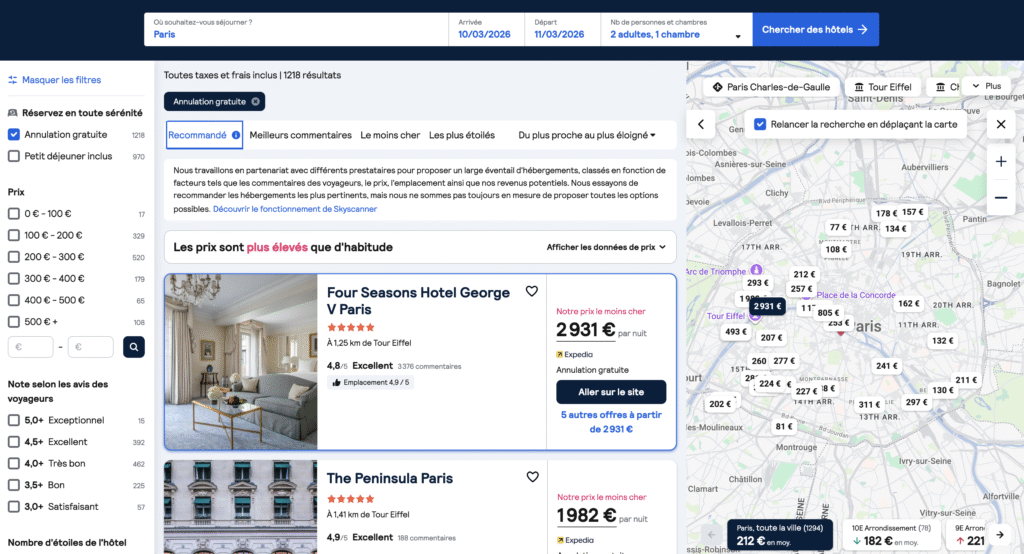Select the Meilleurs commentaires sort tab
The image size is (1024, 554).
(300, 135)
